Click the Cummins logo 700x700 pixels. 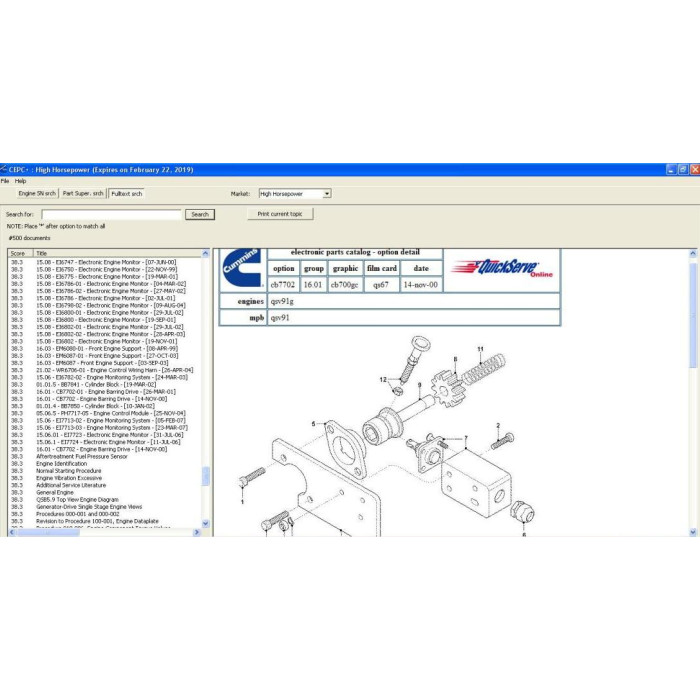(242, 268)
